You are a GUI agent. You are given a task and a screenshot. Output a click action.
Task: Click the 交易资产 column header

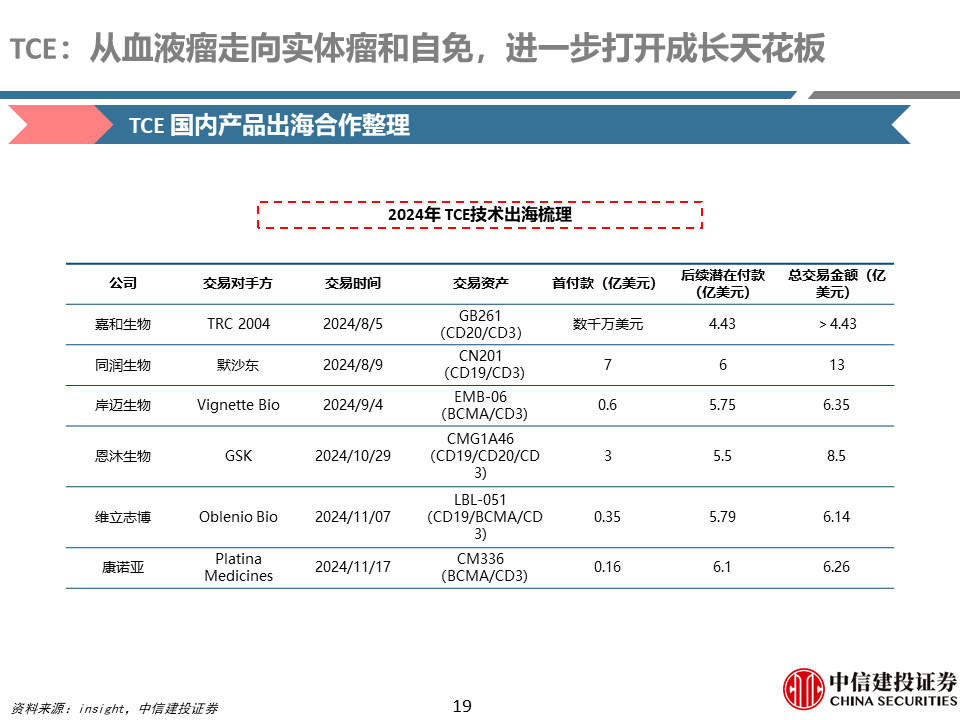(x=481, y=283)
